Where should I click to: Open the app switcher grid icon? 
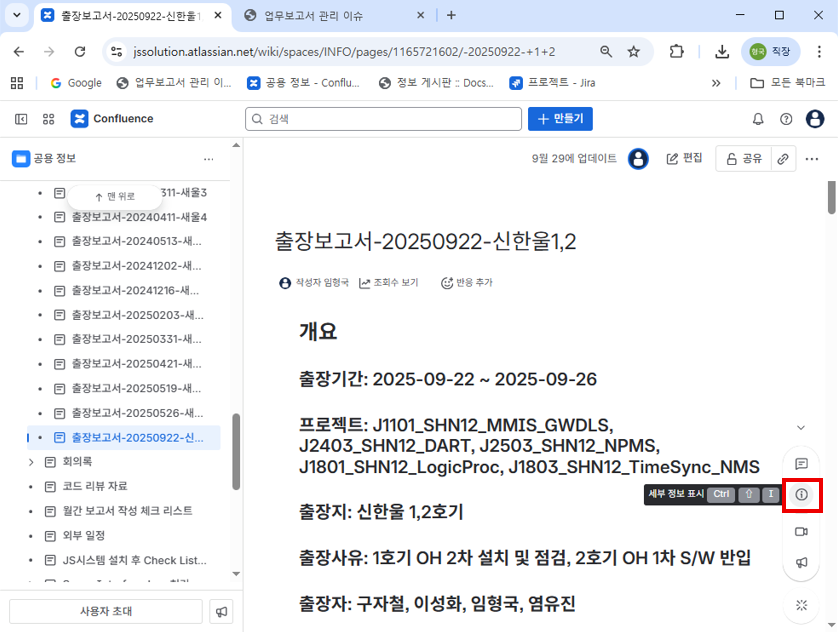tap(48, 119)
